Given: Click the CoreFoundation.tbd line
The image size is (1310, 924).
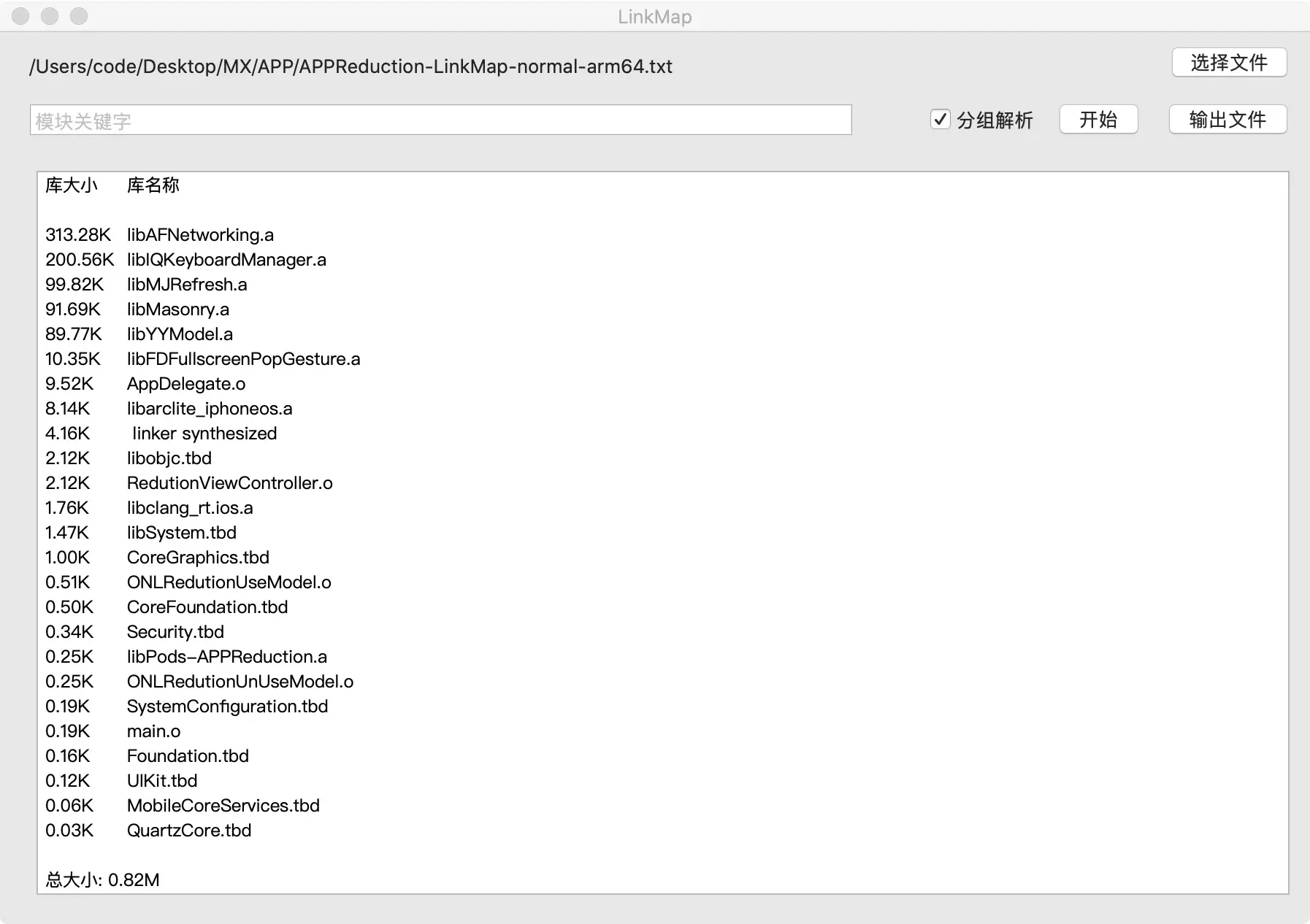Looking at the screenshot, I should pos(207,607).
